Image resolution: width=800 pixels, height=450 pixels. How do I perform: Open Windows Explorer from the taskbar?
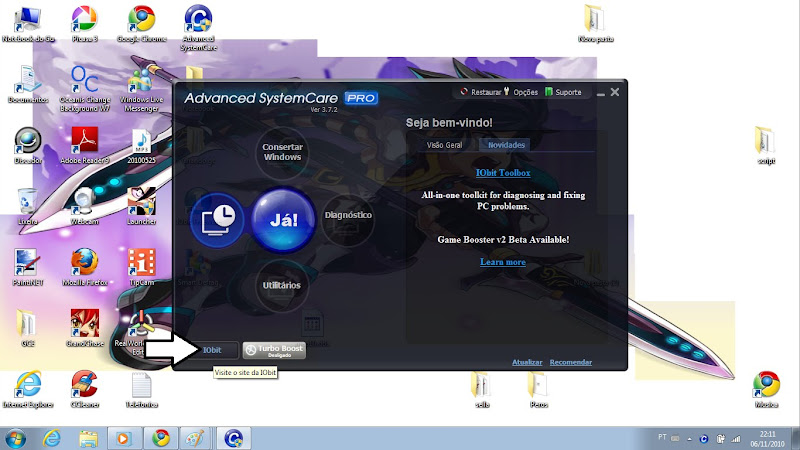point(88,438)
